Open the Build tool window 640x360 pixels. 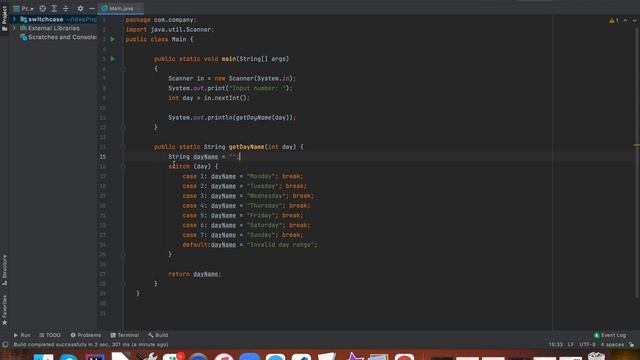click(x=158, y=335)
